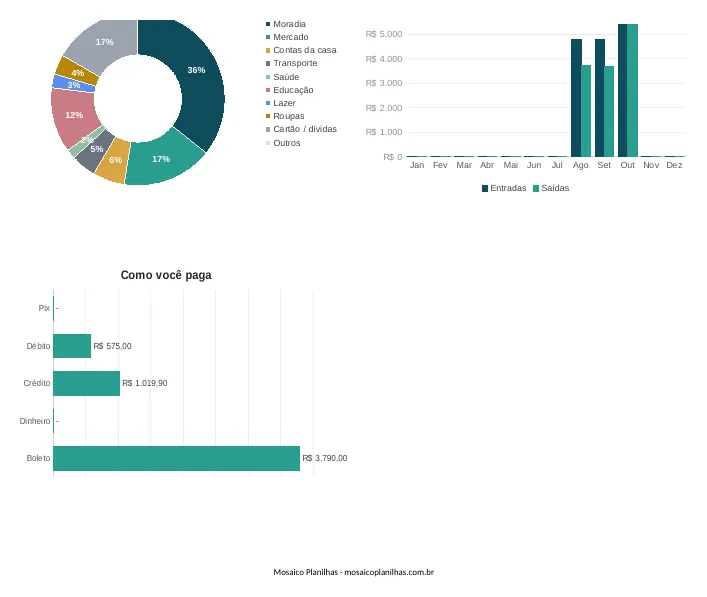Click the R$ 1.019,90 value label
This screenshot has height=597, width=707.
point(145,383)
